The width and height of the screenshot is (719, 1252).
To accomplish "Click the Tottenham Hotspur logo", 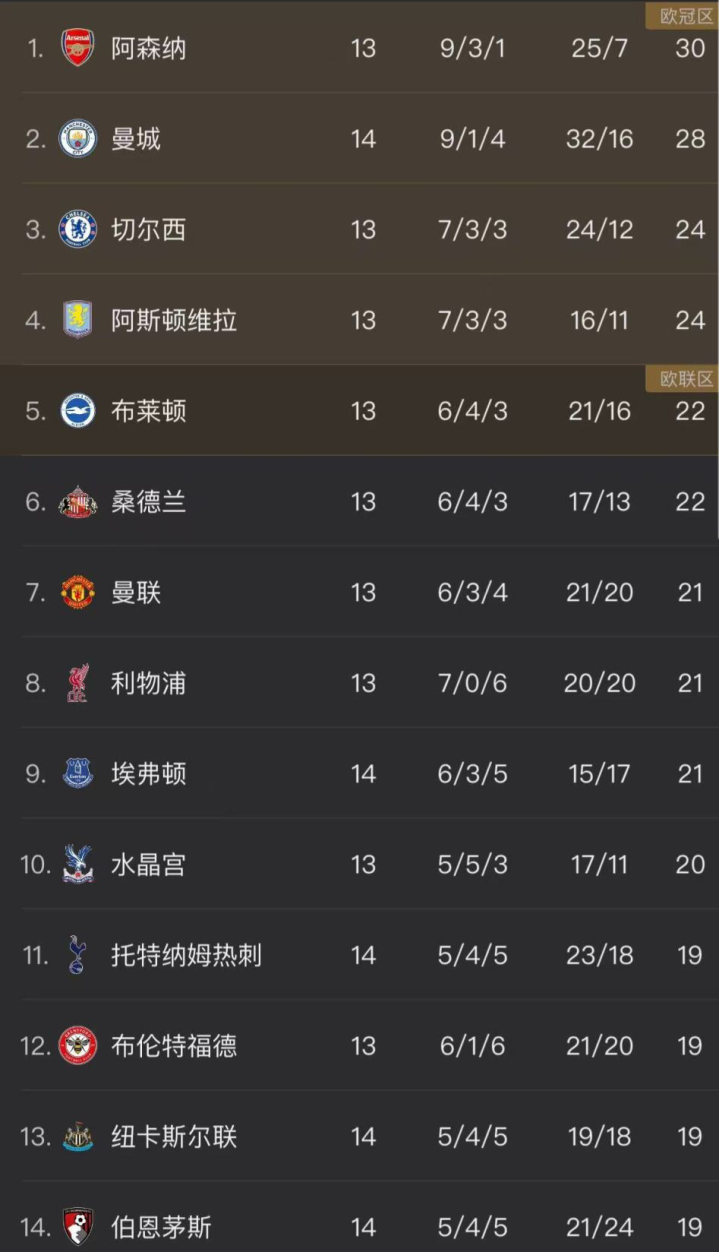I will click(x=78, y=955).
